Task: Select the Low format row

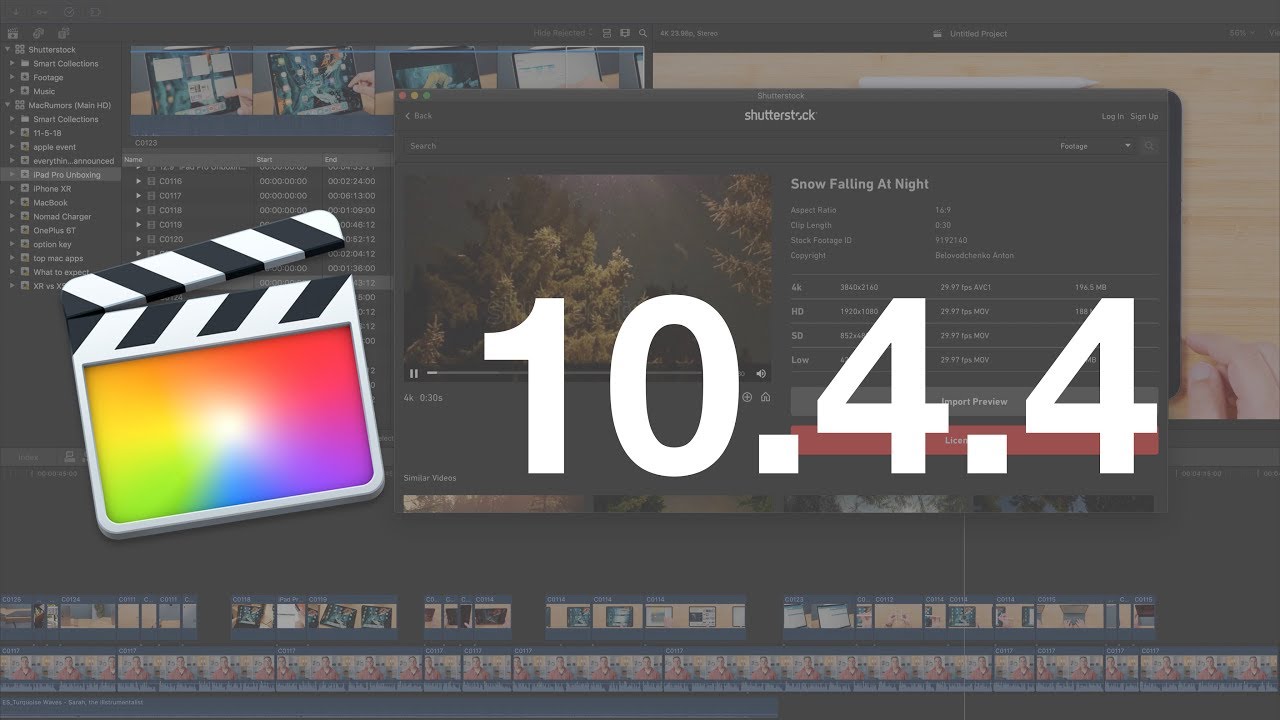Action: pos(974,360)
